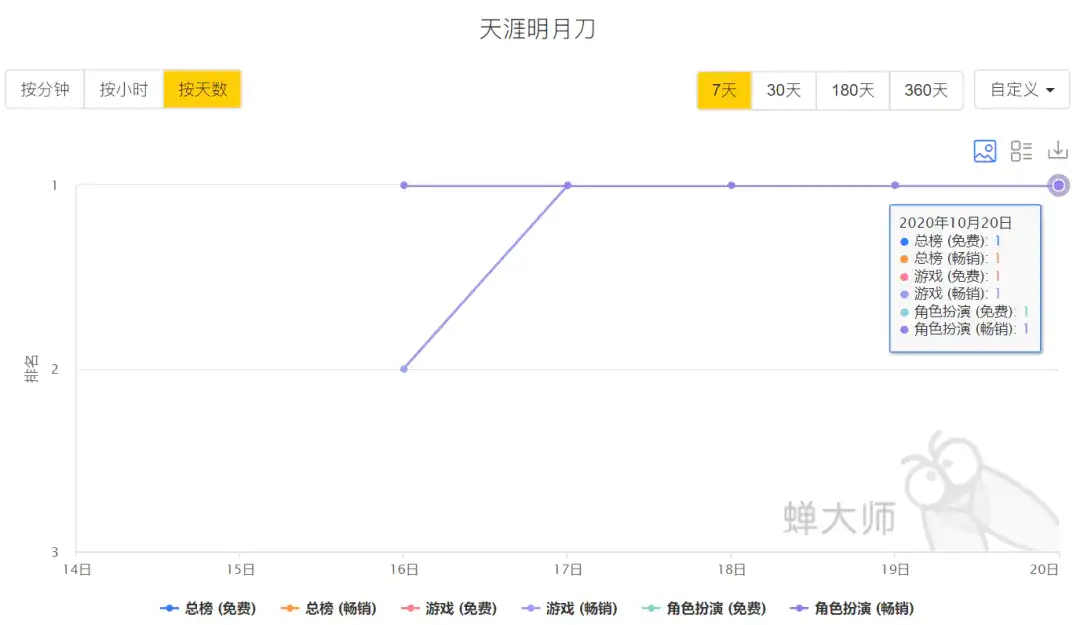Toggle 游戏 (免费) legend series

449,608
